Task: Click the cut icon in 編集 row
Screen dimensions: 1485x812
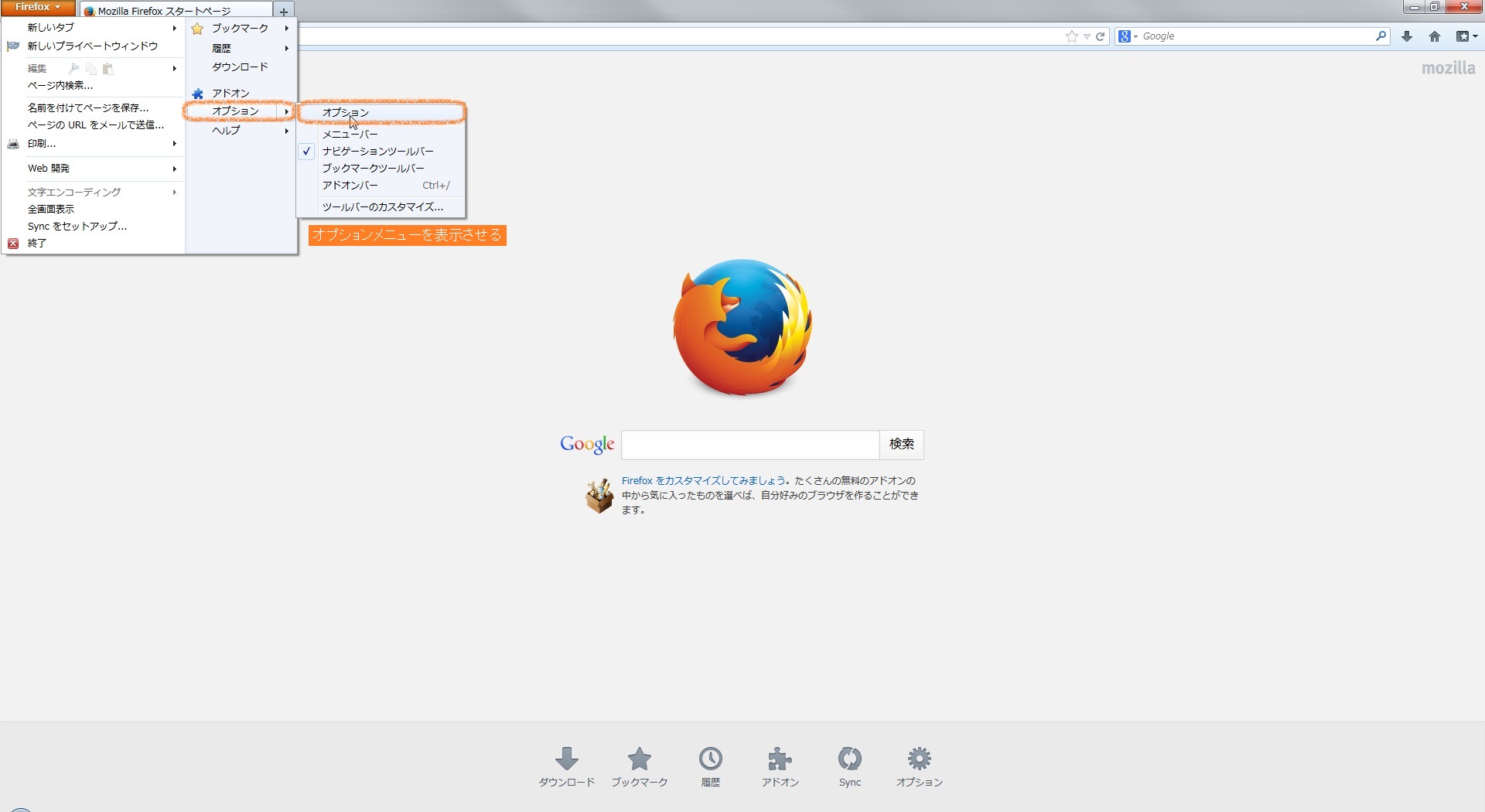Action: pos(73,69)
